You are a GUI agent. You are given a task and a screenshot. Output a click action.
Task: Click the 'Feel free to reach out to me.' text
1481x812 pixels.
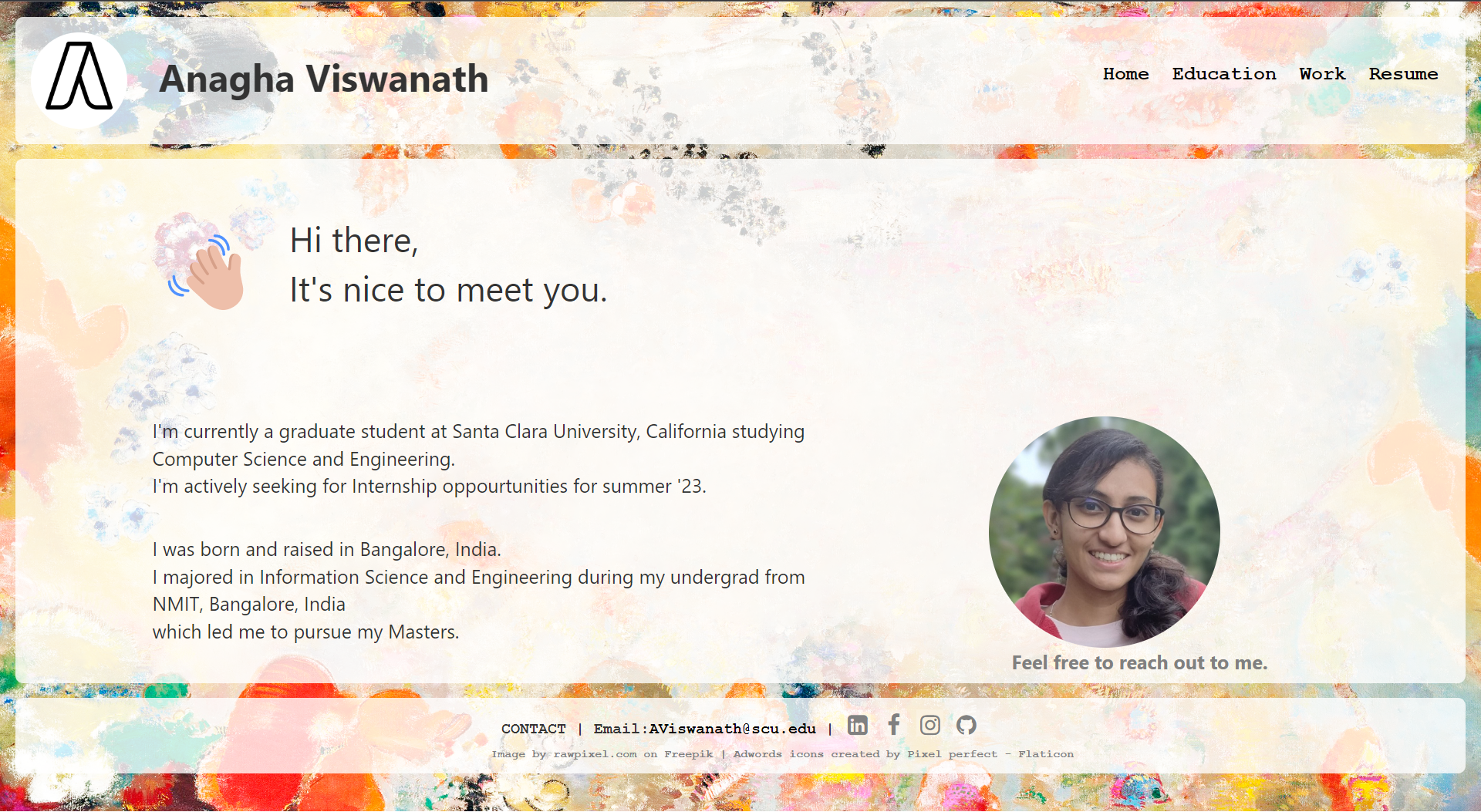pos(1139,662)
